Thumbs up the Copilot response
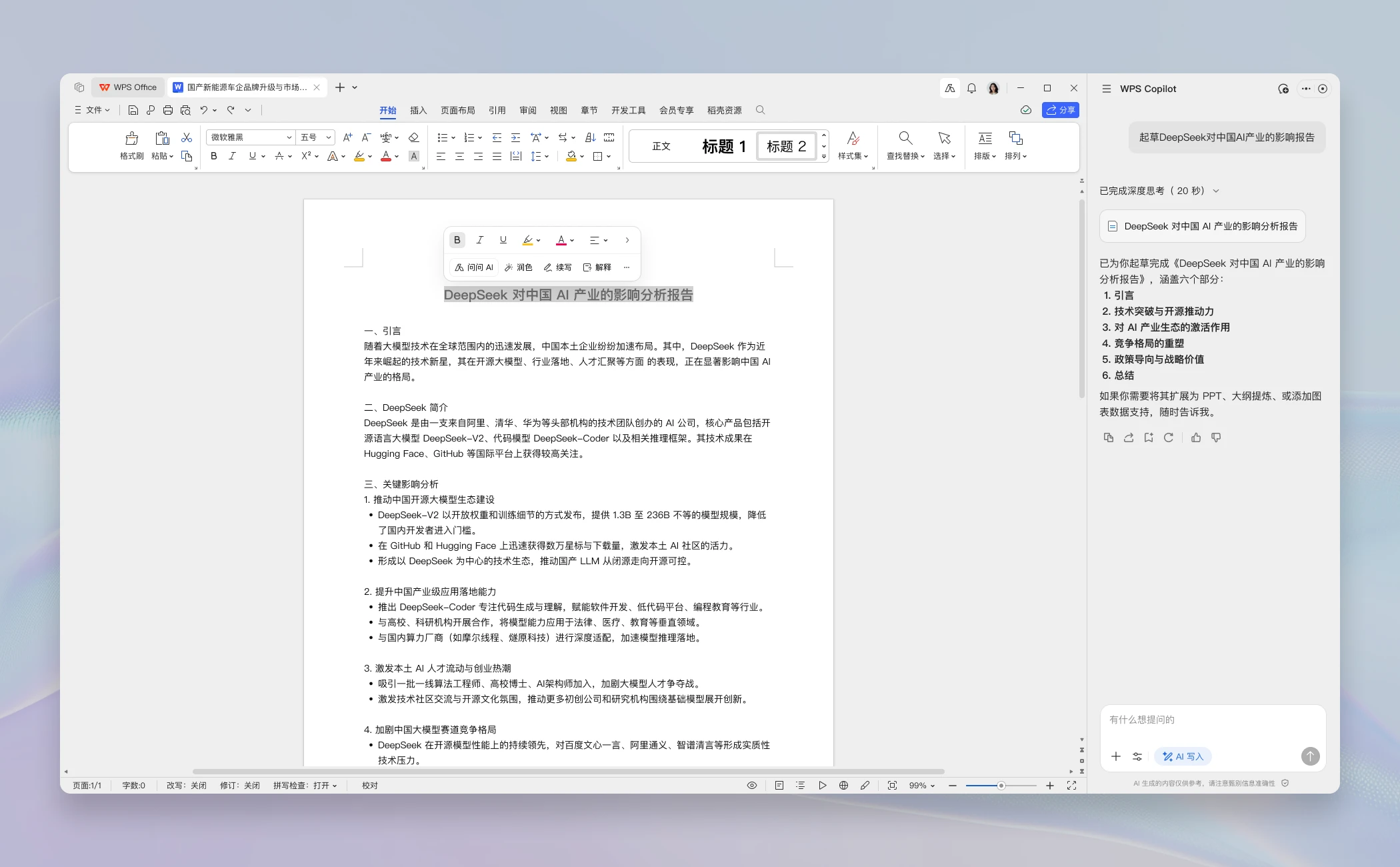 (1196, 438)
